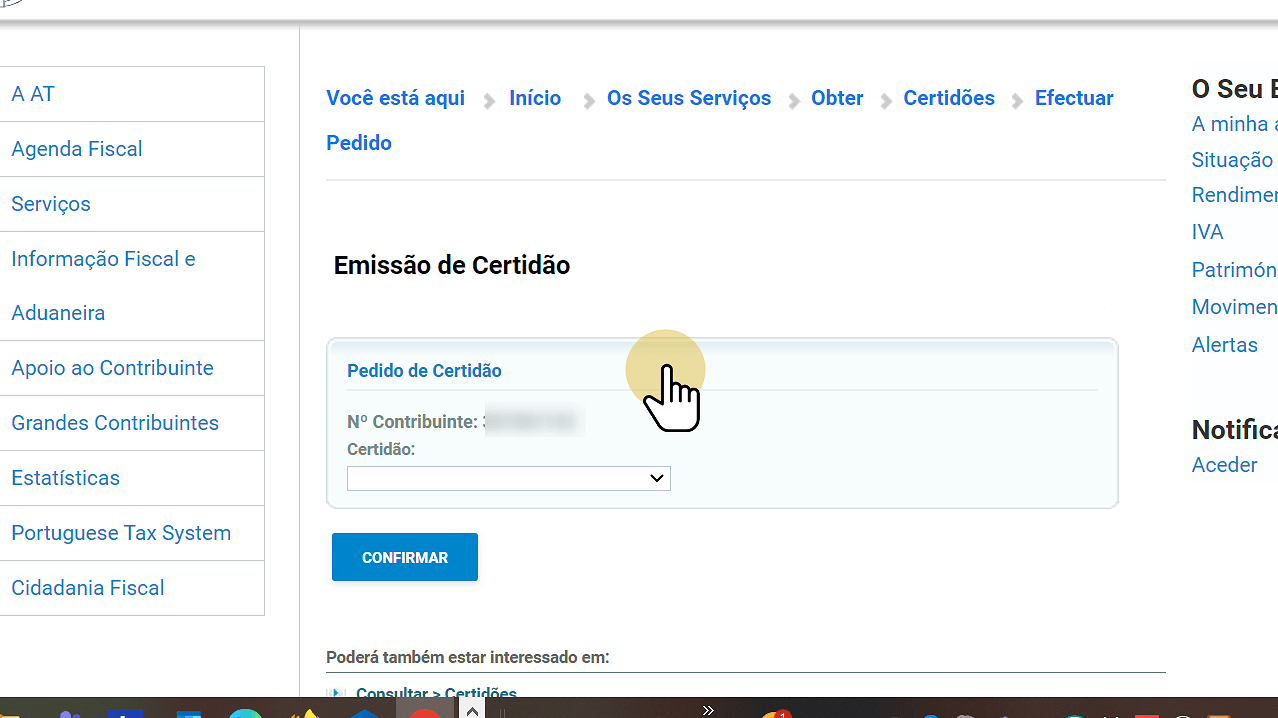
Task: Open the IVA link in the right panel
Action: click(x=1207, y=232)
